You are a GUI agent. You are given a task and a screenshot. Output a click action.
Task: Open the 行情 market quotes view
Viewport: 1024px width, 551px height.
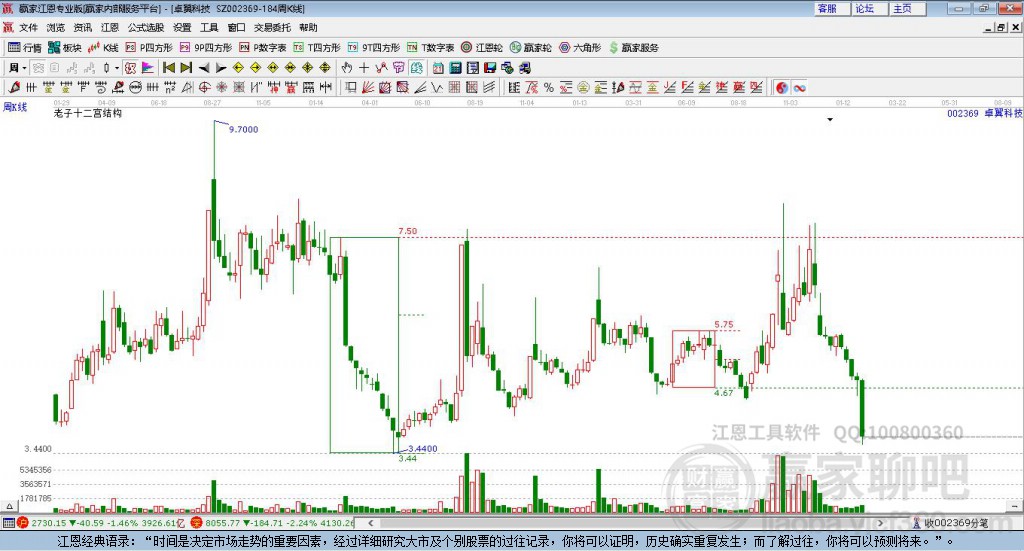click(x=24, y=48)
